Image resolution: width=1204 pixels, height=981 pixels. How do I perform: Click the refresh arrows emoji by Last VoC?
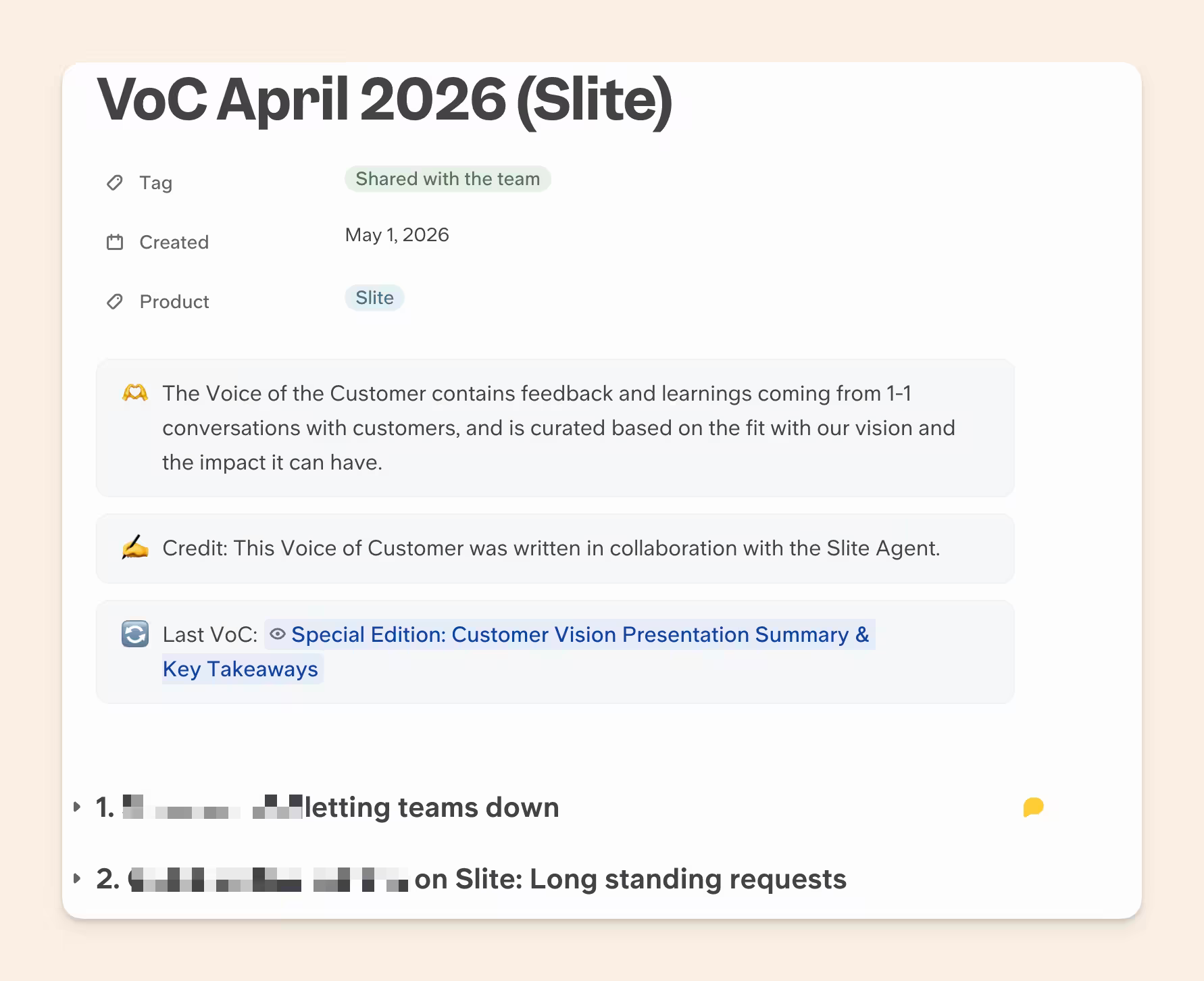coord(135,634)
